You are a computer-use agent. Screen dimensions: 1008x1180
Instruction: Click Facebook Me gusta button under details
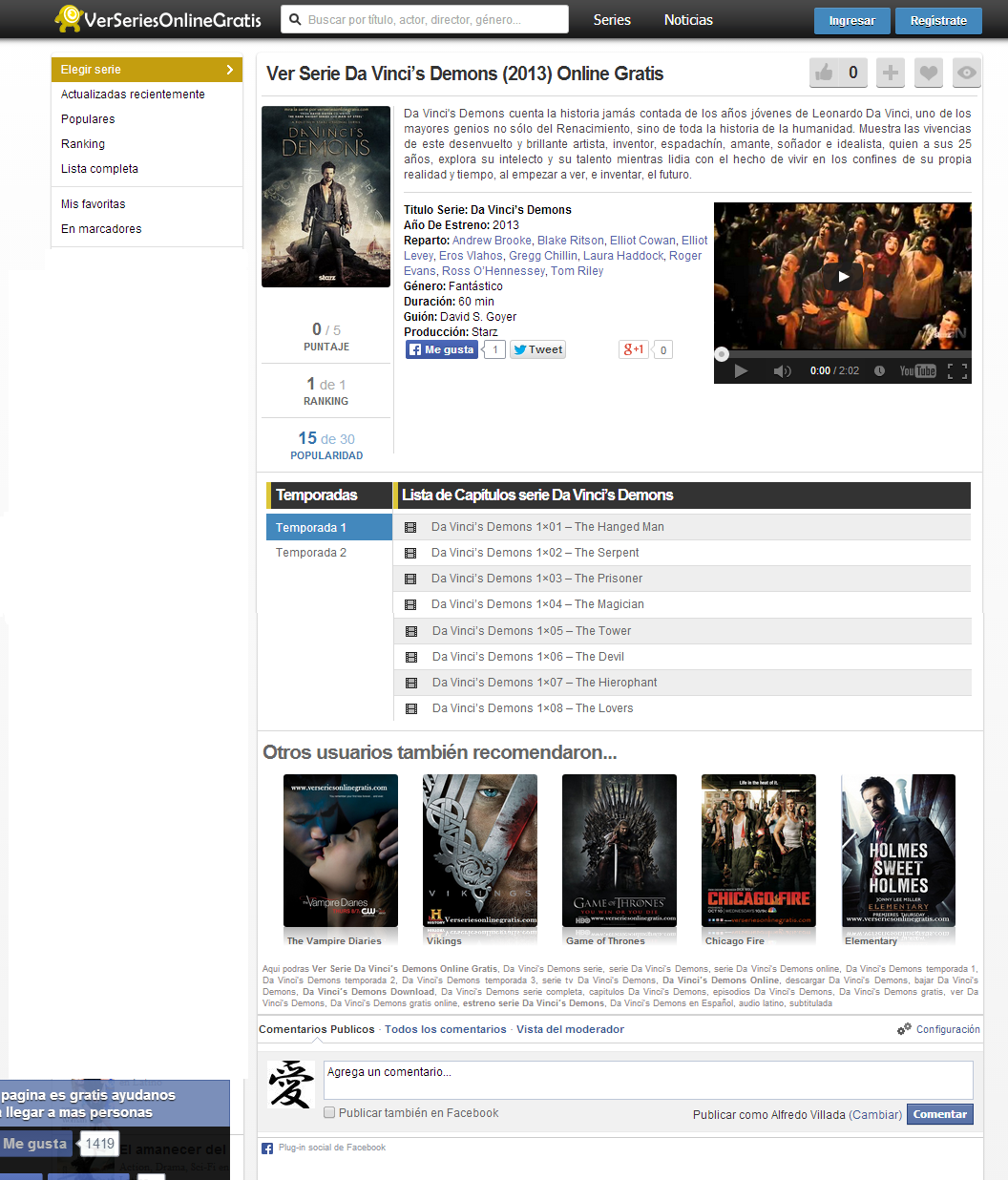tap(441, 349)
